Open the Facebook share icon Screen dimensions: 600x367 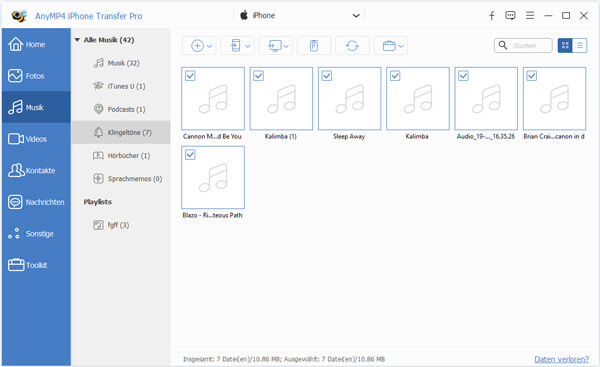pos(492,16)
